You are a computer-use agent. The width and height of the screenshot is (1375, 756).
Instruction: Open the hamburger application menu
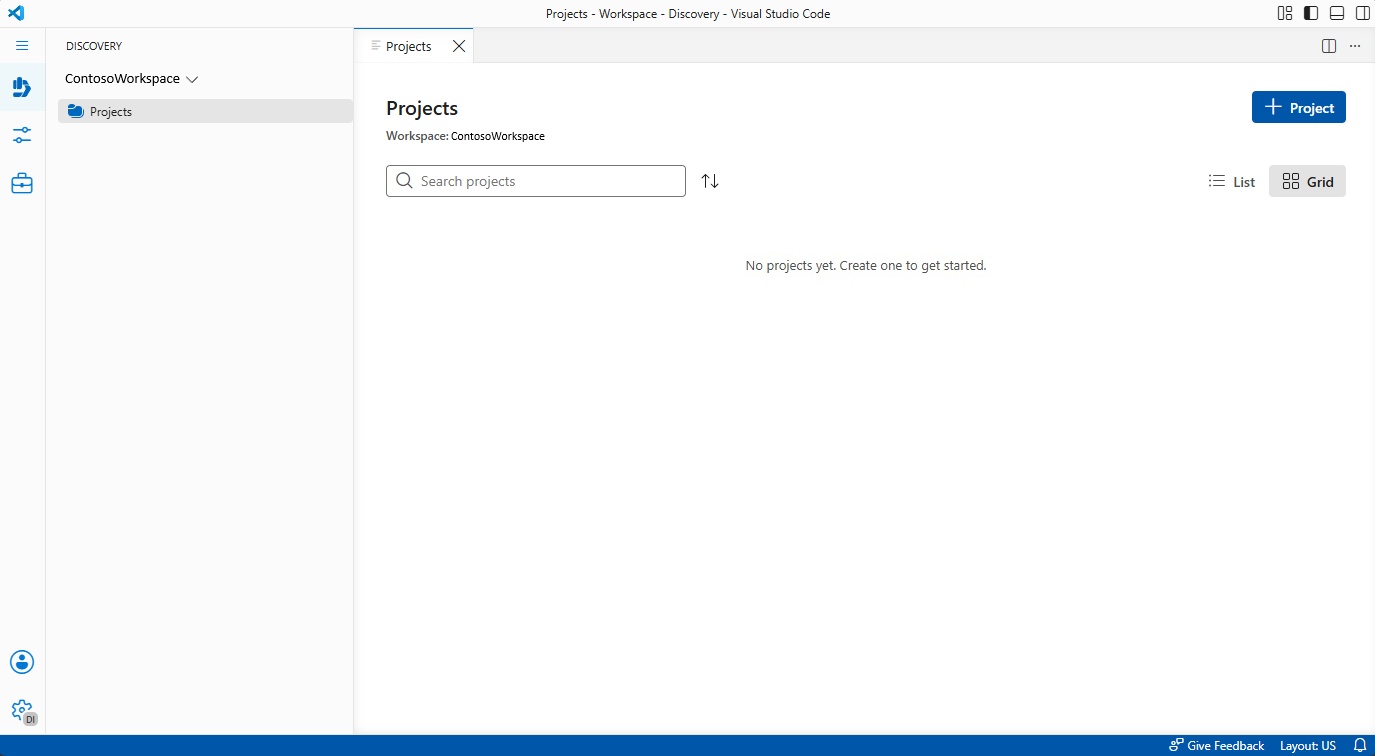coord(22,46)
